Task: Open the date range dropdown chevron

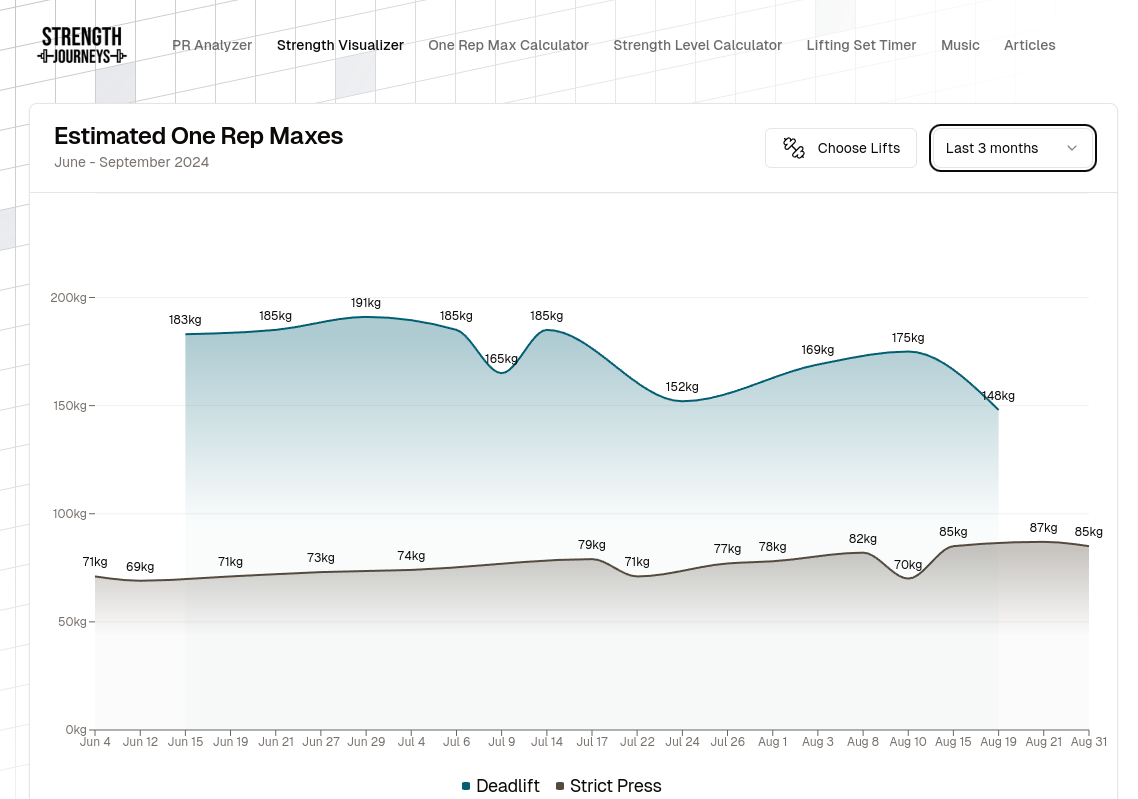Action: pos(1071,147)
